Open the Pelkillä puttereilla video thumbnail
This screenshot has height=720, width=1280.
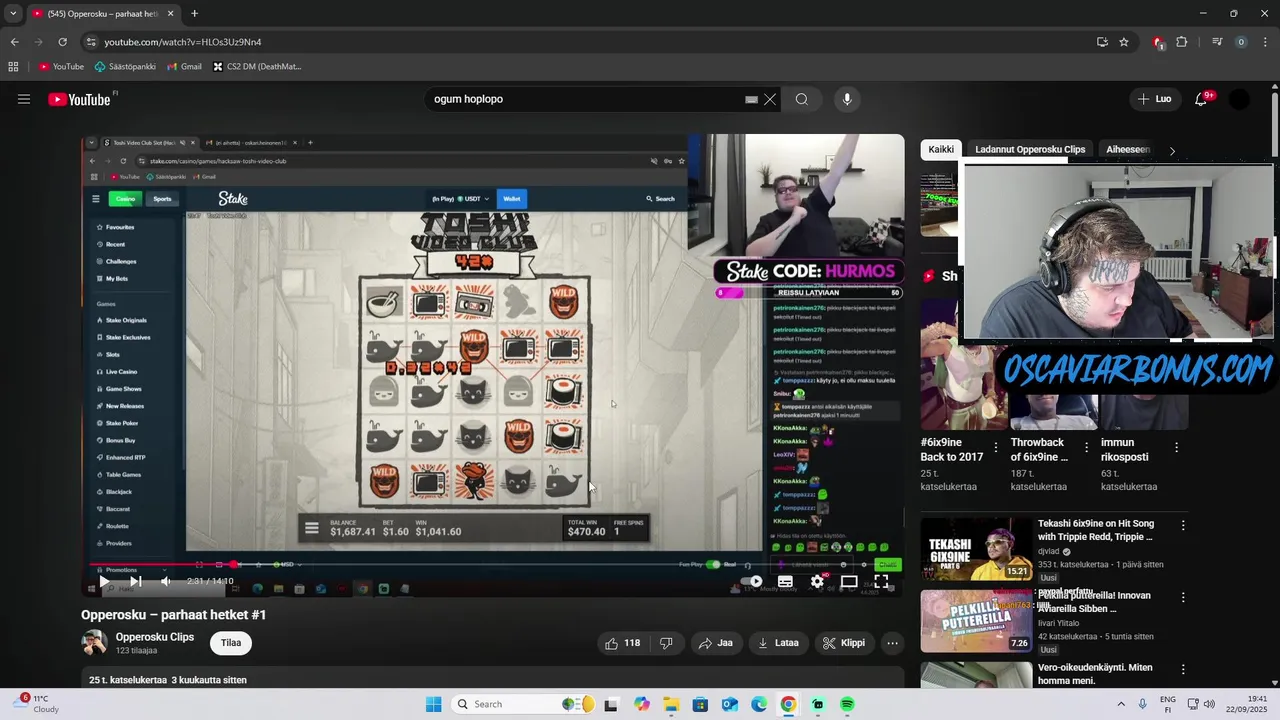[x=976, y=620]
